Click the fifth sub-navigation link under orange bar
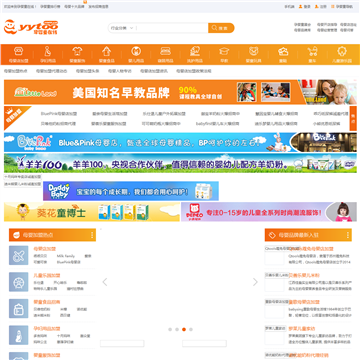This screenshot has width=360, height=360. (154, 71)
